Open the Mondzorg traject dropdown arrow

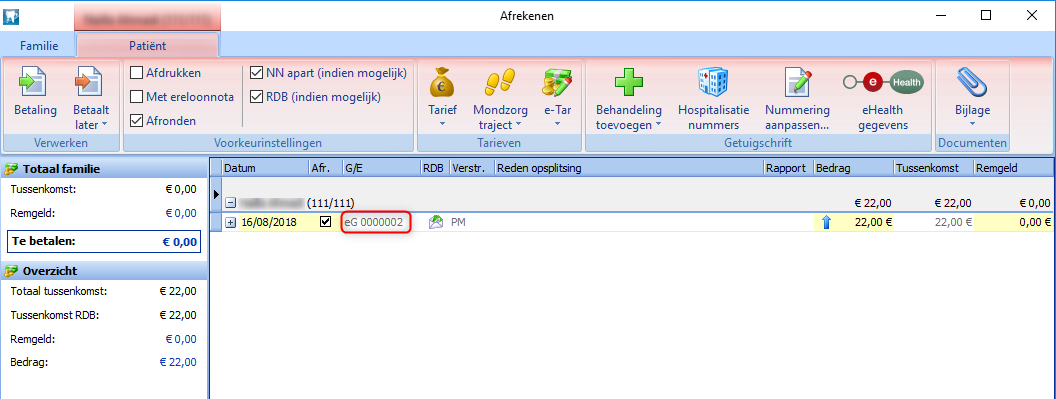point(519,125)
